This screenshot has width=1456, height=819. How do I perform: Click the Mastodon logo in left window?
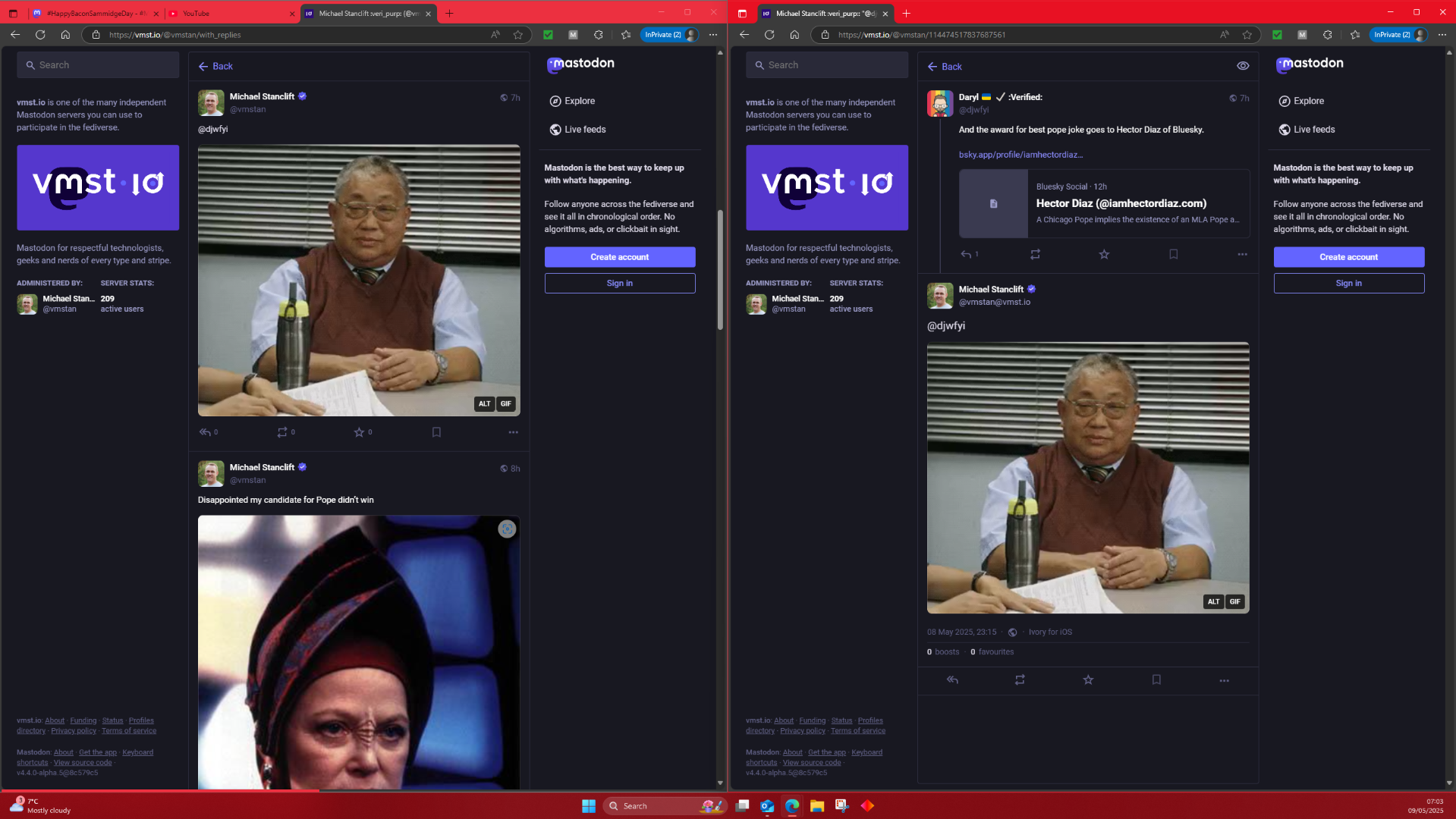580,64
